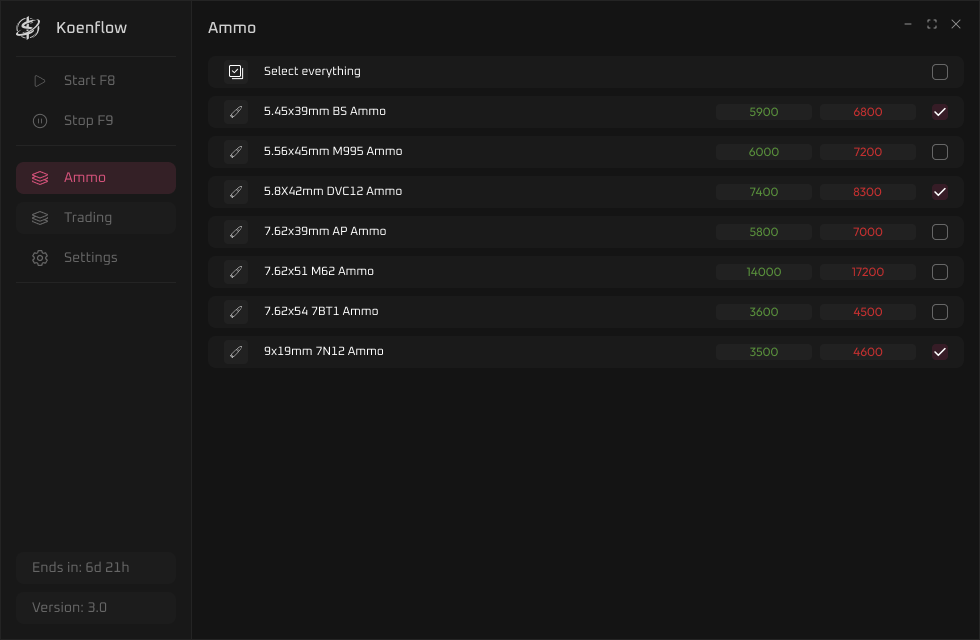Click the bullet icon for 9x19mm 7N12 Ammo
Viewport: 980px width, 640px height.
pyautogui.click(x=236, y=352)
